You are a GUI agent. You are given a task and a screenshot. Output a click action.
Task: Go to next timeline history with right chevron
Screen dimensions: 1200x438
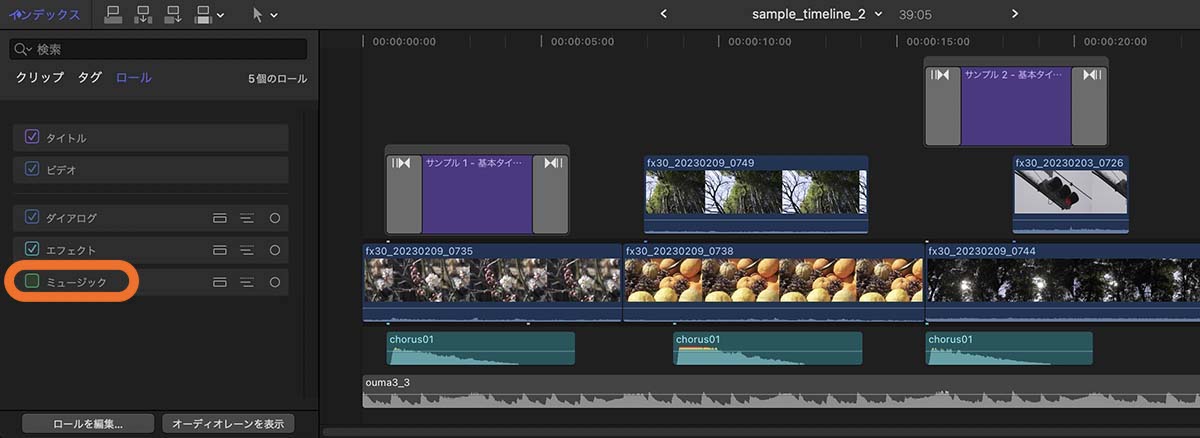[x=1015, y=14]
